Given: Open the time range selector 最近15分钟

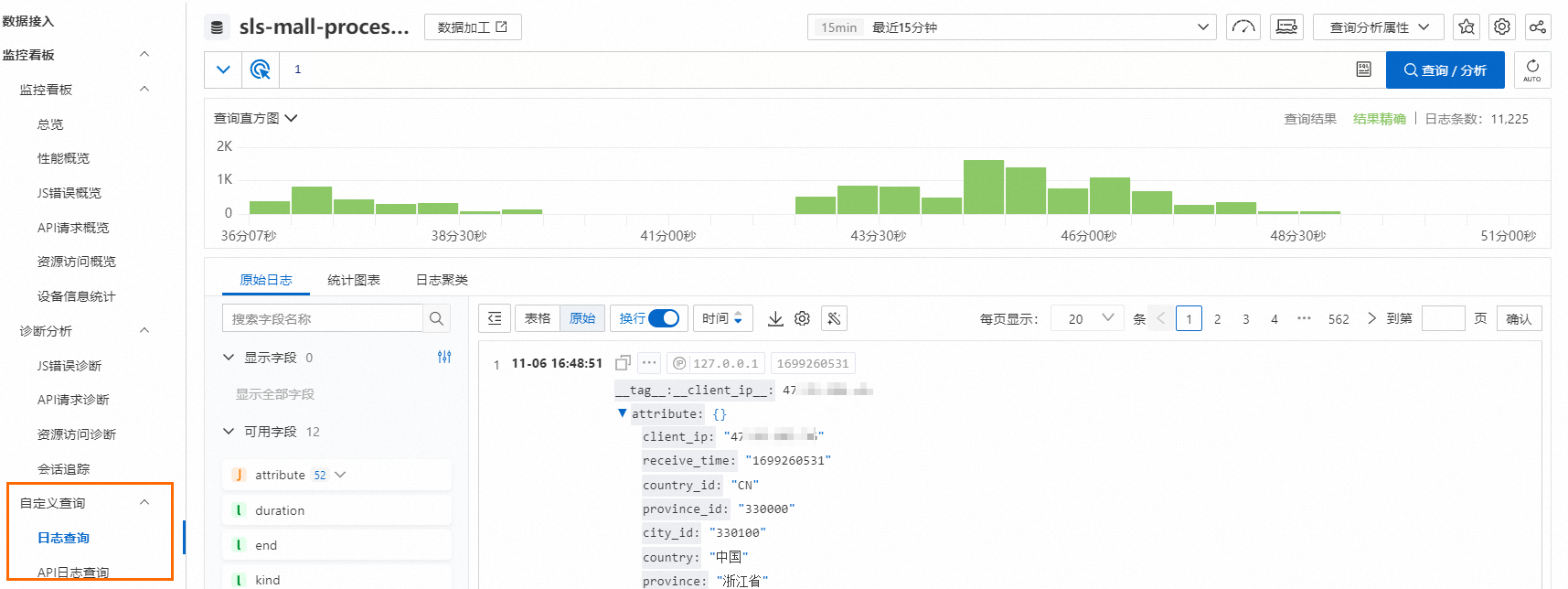Looking at the screenshot, I should (1011, 27).
